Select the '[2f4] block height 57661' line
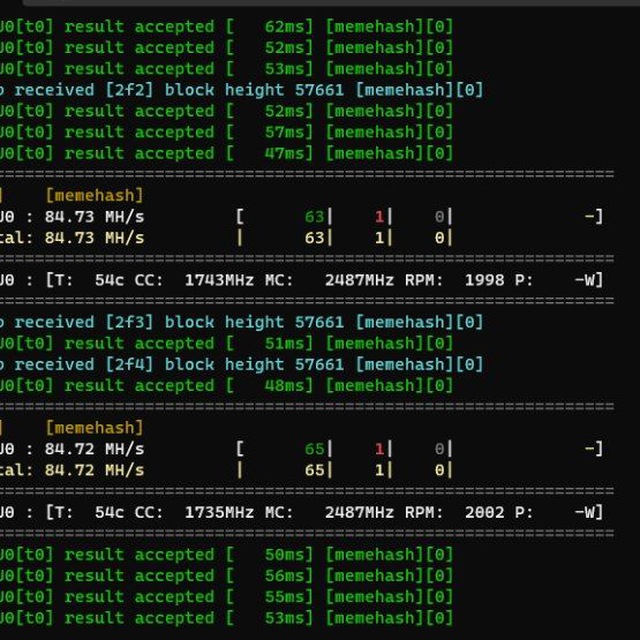The height and width of the screenshot is (640, 640). click(242, 365)
